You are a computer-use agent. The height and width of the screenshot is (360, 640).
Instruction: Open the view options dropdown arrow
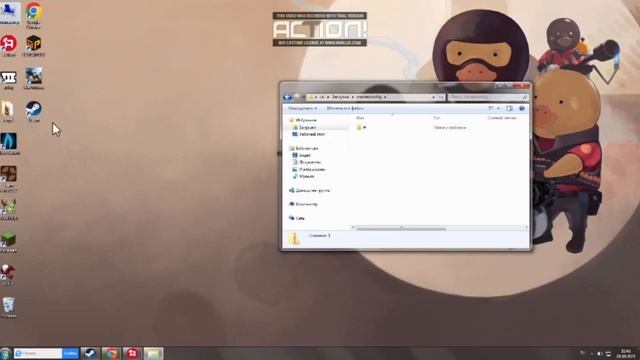coord(498,108)
